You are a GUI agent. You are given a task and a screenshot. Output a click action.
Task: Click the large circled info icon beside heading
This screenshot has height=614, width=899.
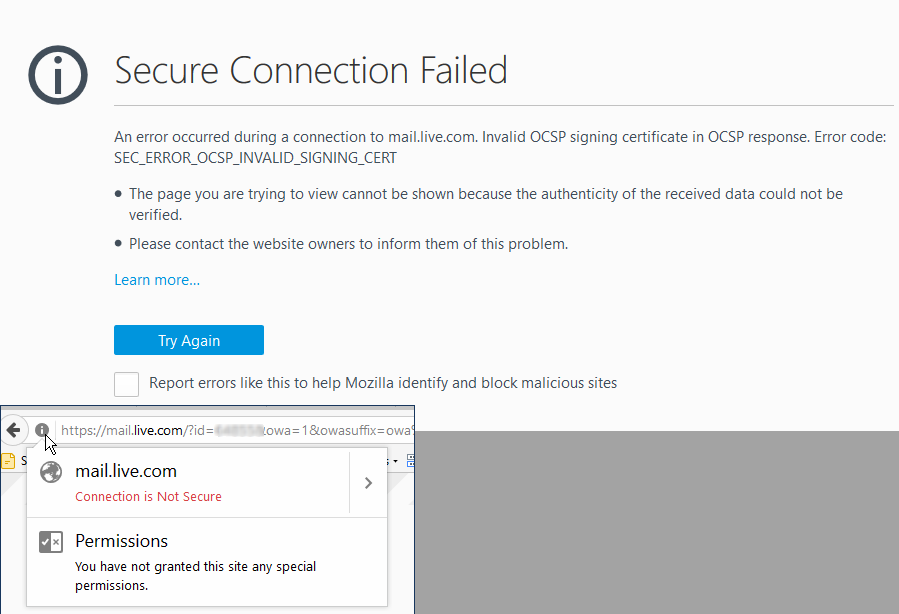point(58,75)
